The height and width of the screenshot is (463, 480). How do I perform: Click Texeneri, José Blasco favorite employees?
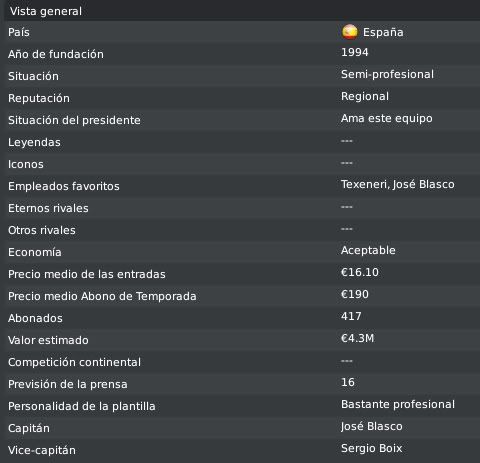tap(398, 184)
